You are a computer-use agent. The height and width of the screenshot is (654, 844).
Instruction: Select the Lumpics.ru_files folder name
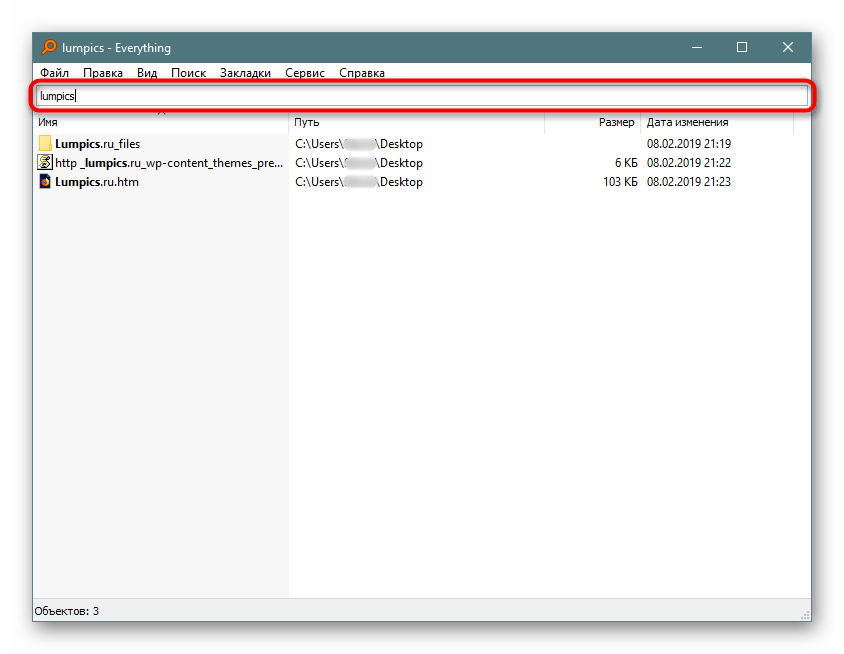(x=97, y=144)
